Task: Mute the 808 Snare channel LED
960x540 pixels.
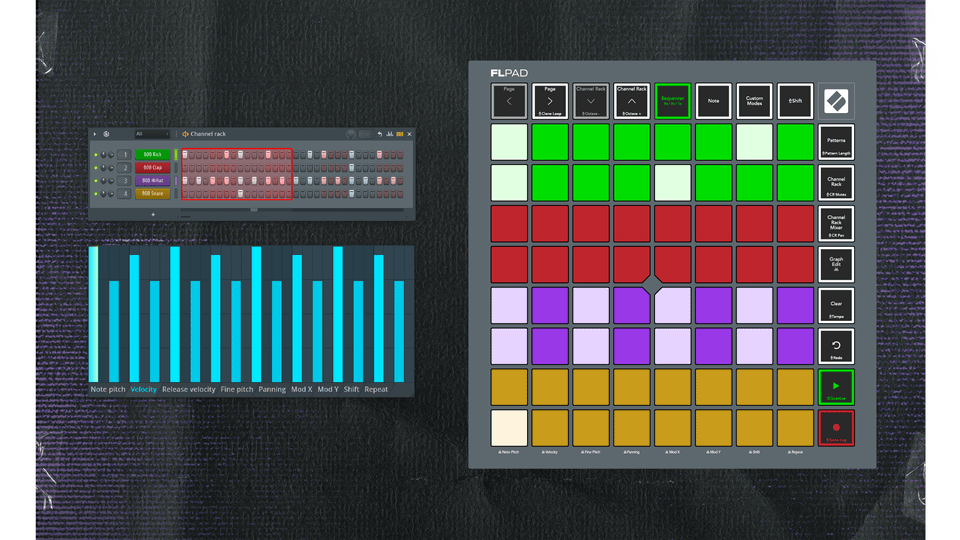Action: (x=96, y=193)
